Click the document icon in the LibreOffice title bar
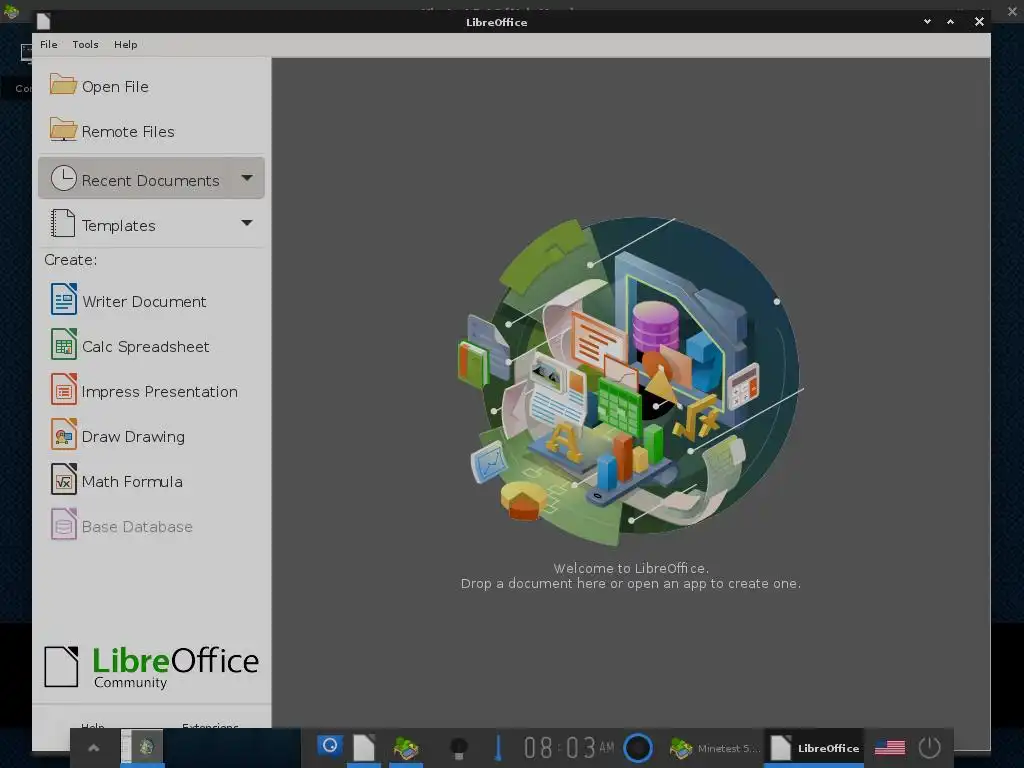This screenshot has height=768, width=1024. (43, 22)
